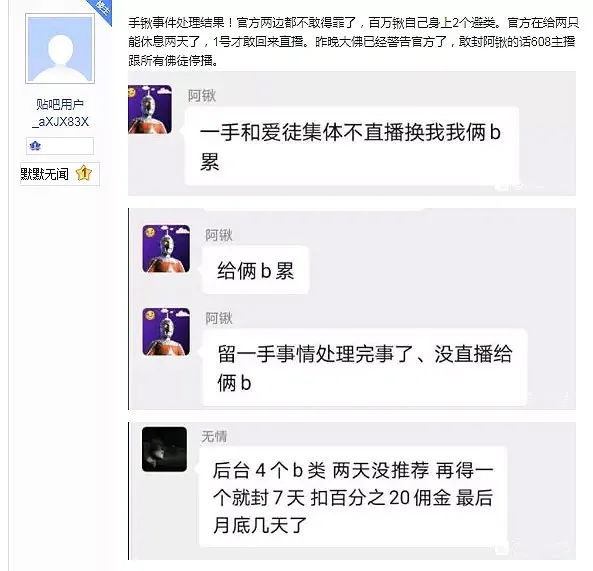Image resolution: width=593 pixels, height=571 pixels.
Task: Click the small blue badge icon under username
Action: click(x=35, y=146)
